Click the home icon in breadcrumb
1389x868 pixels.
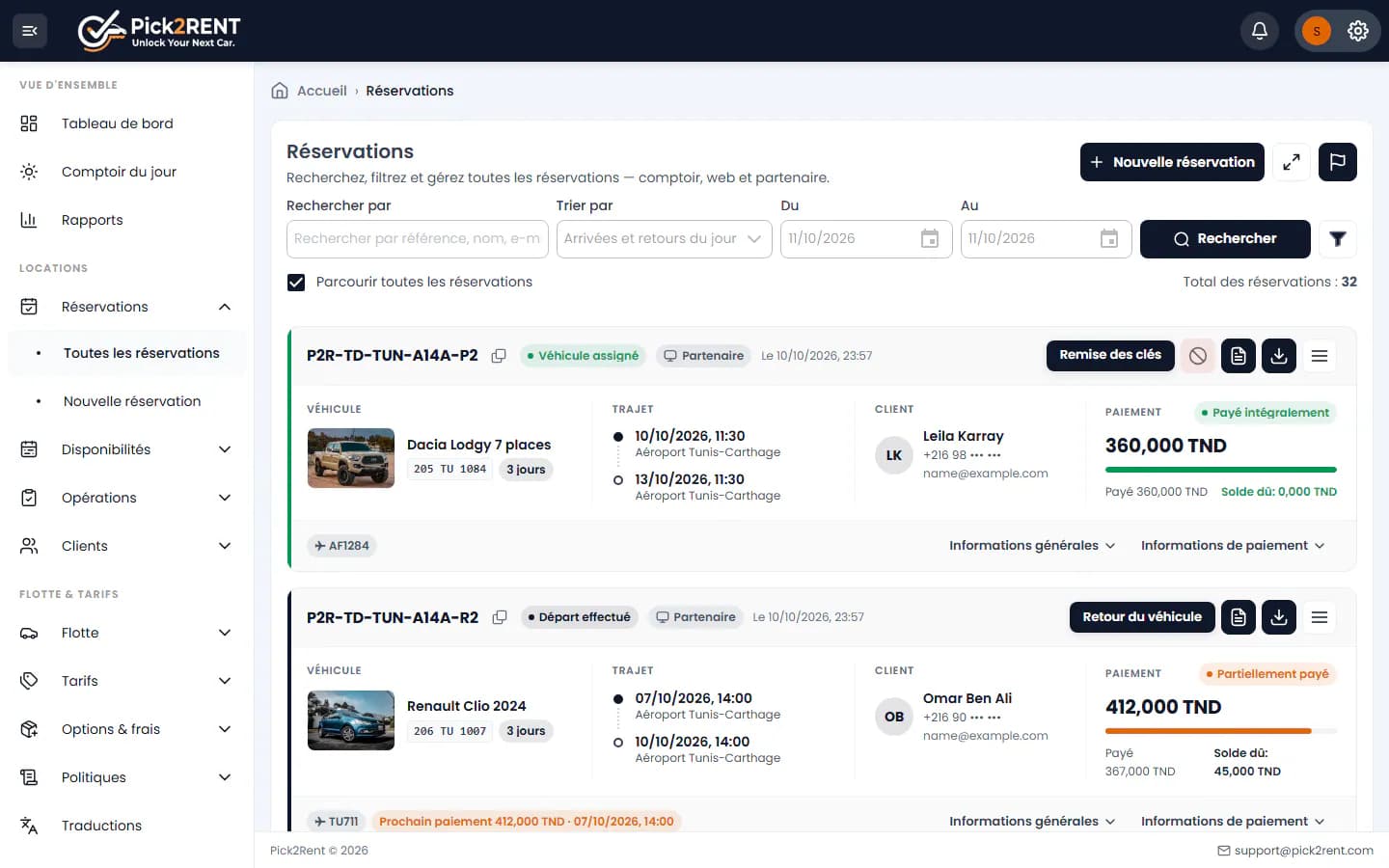tap(280, 91)
